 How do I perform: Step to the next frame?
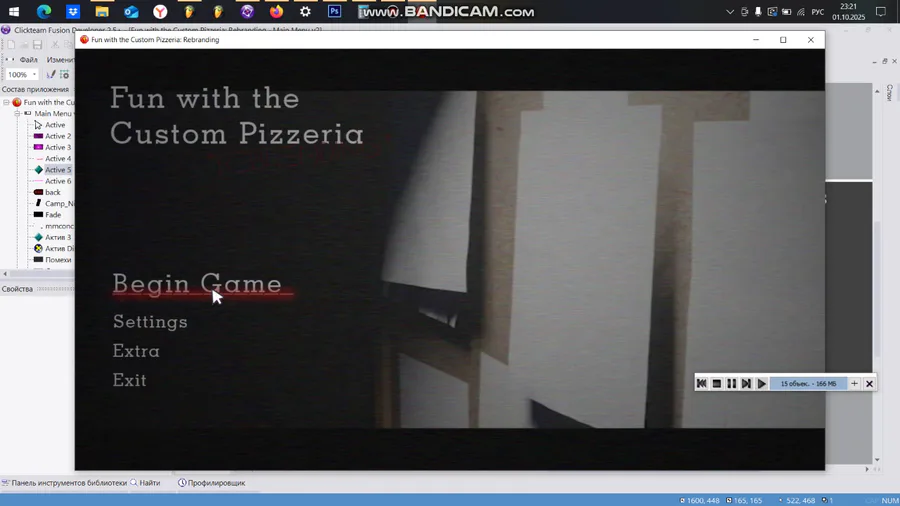(x=746, y=383)
